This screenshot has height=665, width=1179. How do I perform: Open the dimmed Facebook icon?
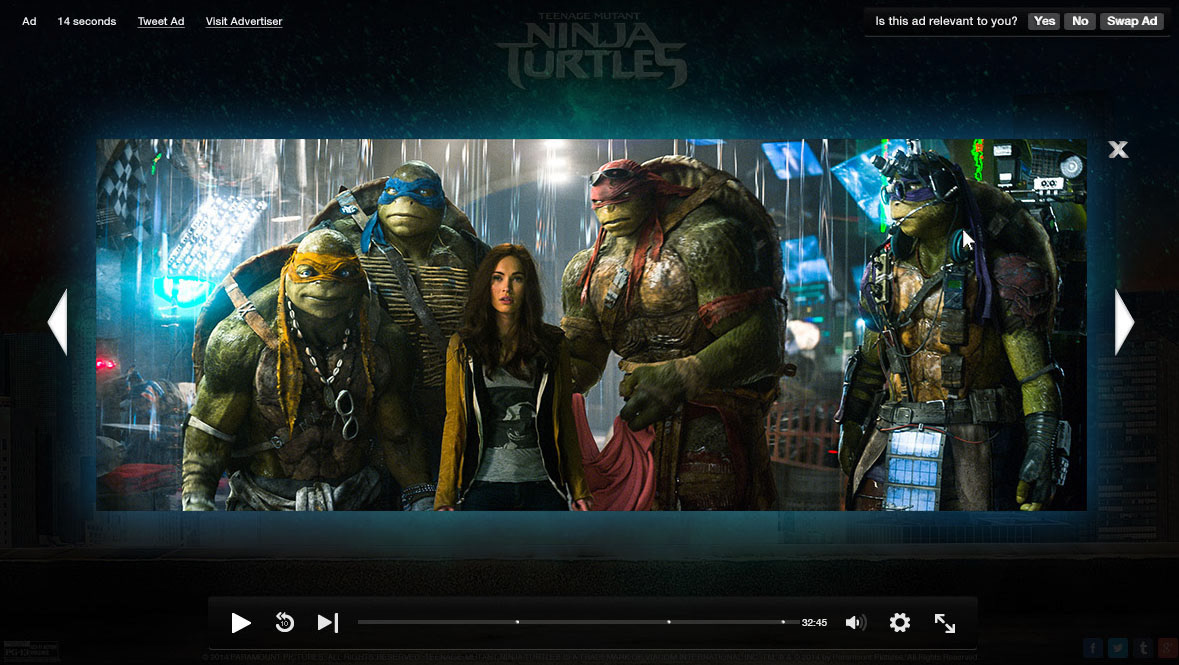[1093, 648]
